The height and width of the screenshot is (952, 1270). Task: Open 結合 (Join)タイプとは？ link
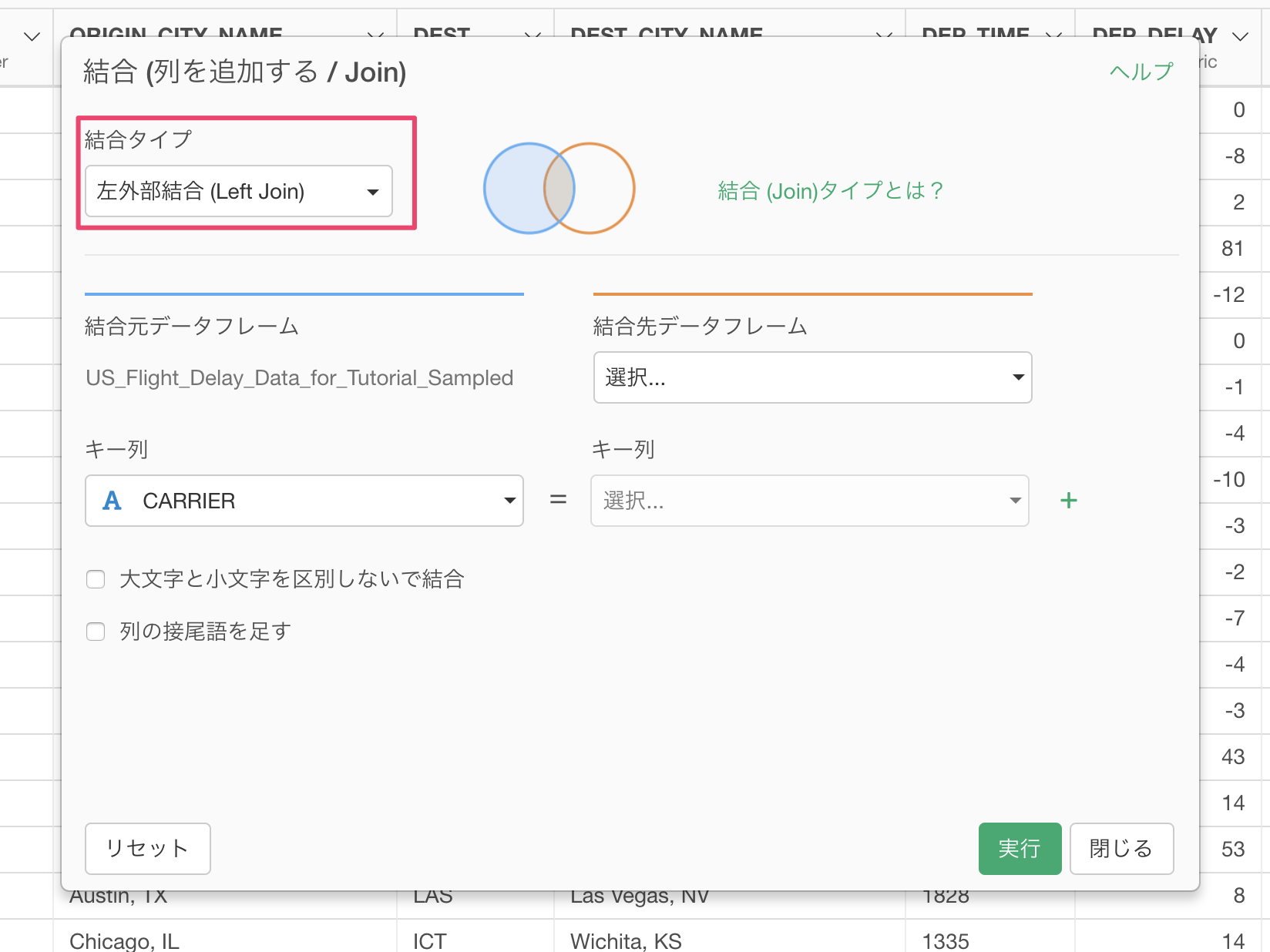[x=830, y=190]
